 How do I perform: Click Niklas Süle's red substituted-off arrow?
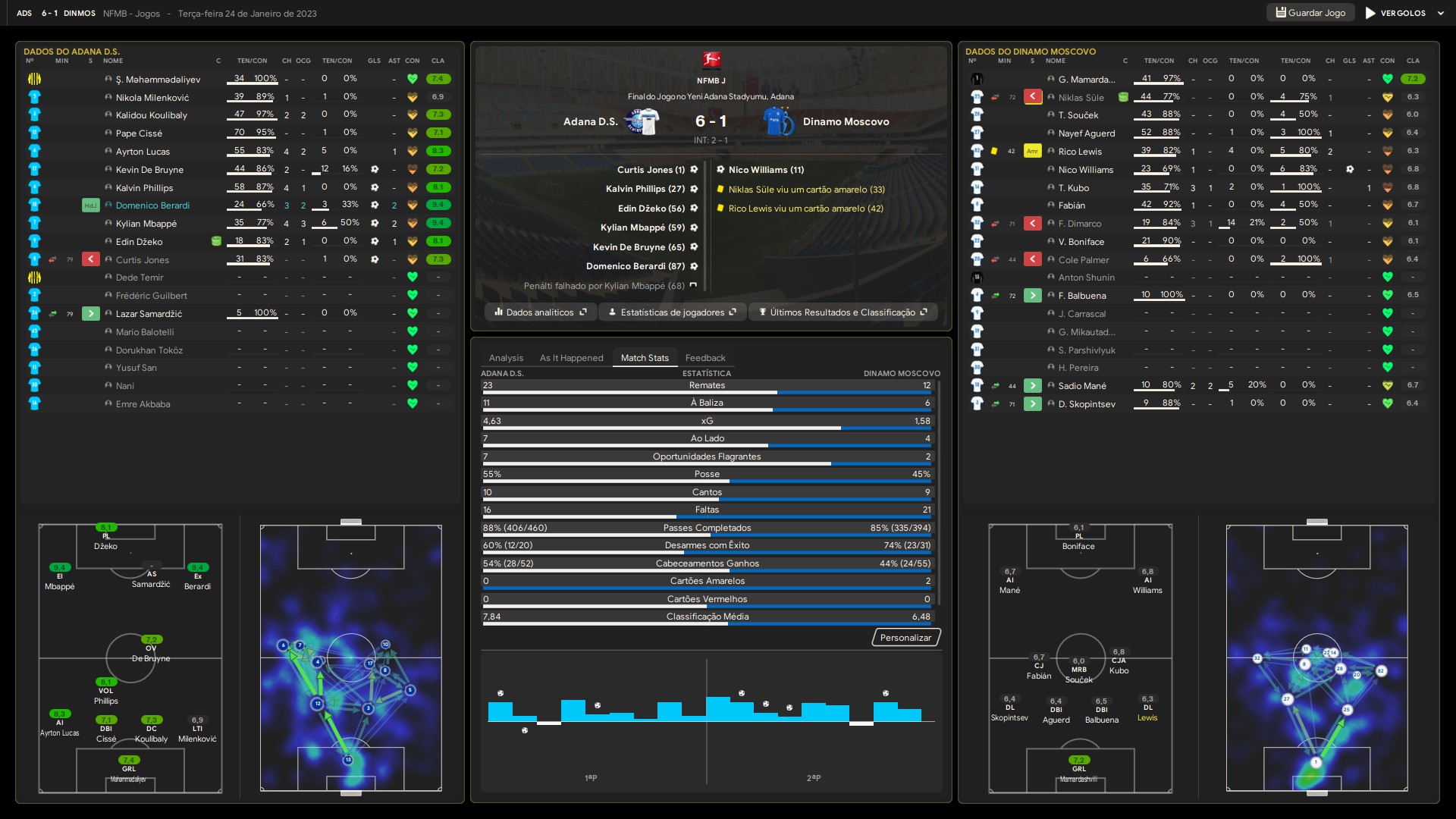(1033, 97)
